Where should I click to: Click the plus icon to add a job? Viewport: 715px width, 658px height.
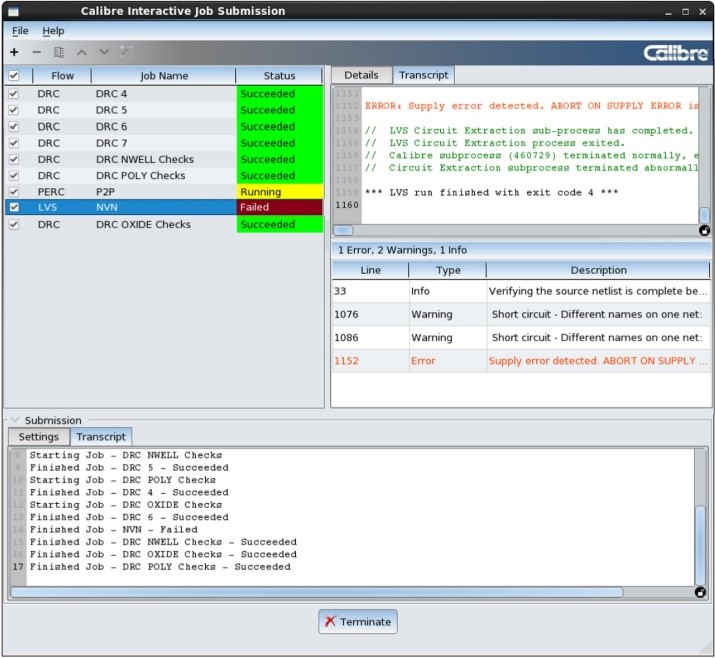[x=14, y=52]
